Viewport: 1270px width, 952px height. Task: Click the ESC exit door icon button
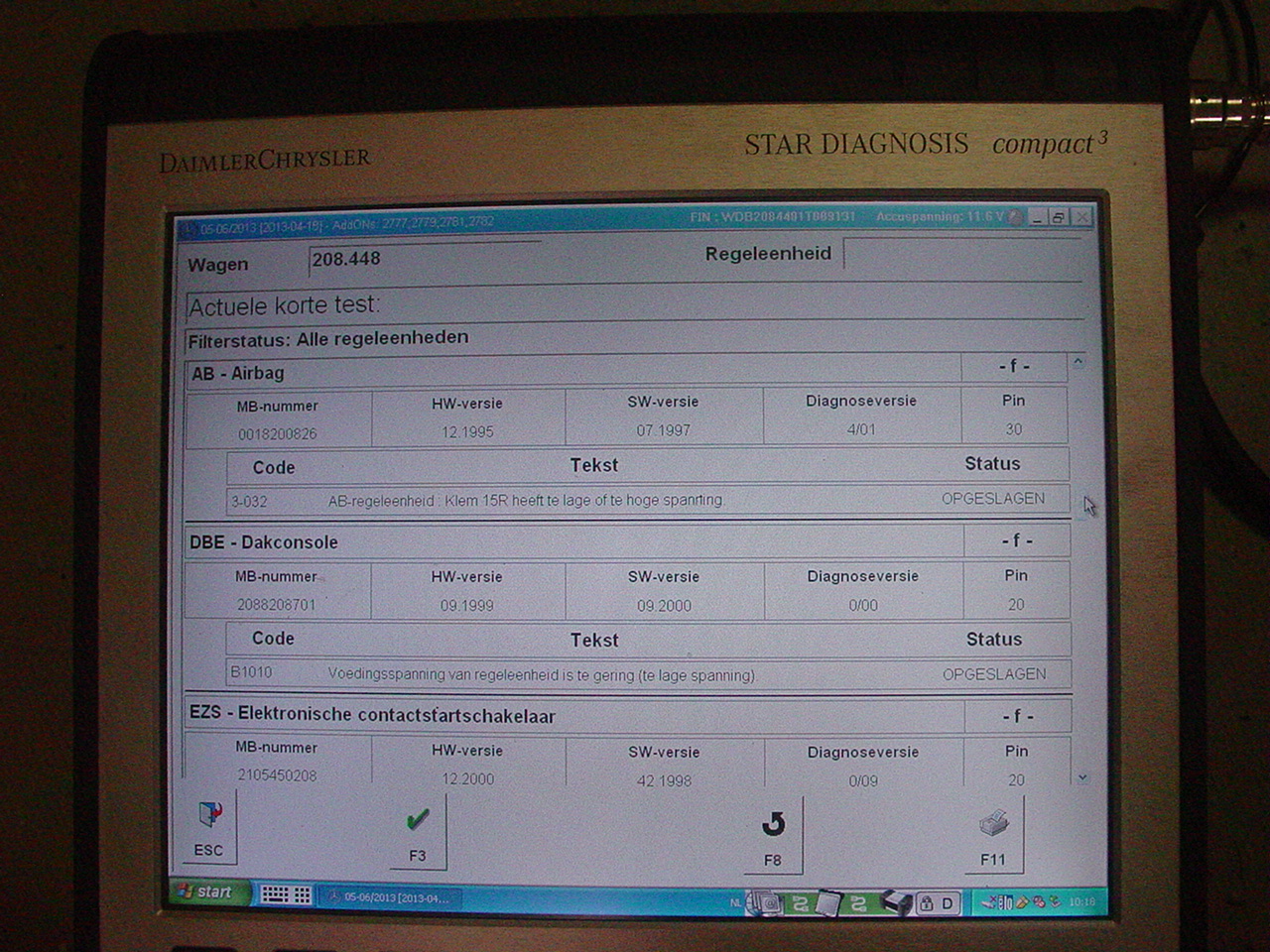(209, 827)
